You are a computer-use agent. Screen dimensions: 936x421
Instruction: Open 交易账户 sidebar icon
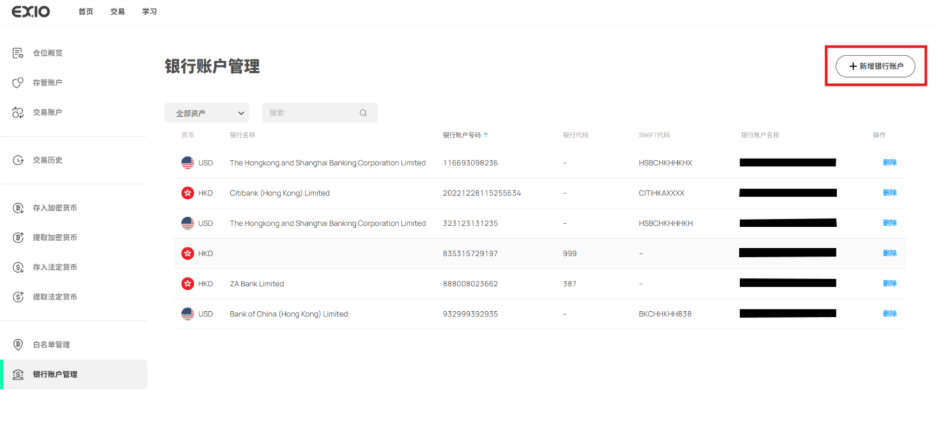tap(18, 112)
